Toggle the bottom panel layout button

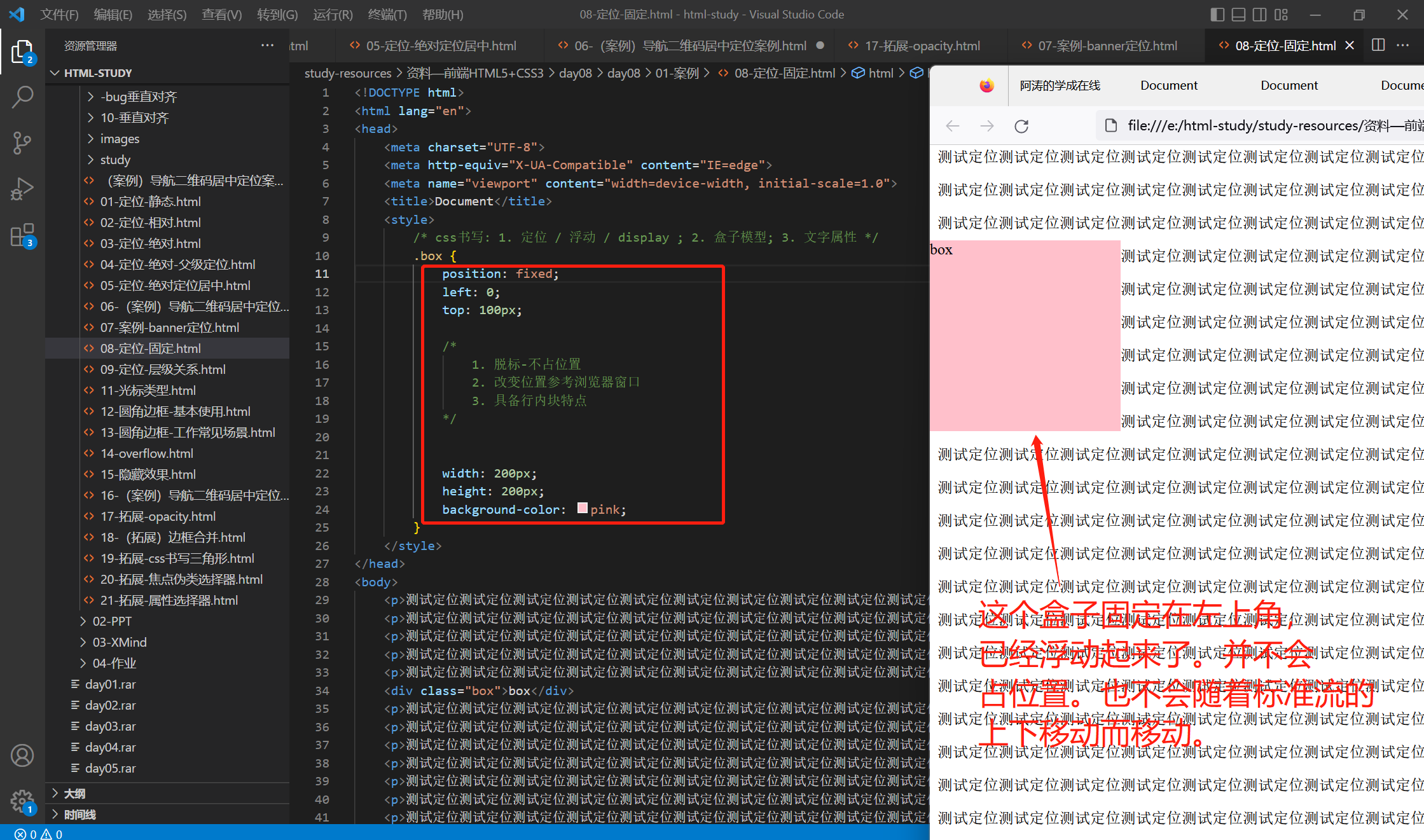[1238, 14]
